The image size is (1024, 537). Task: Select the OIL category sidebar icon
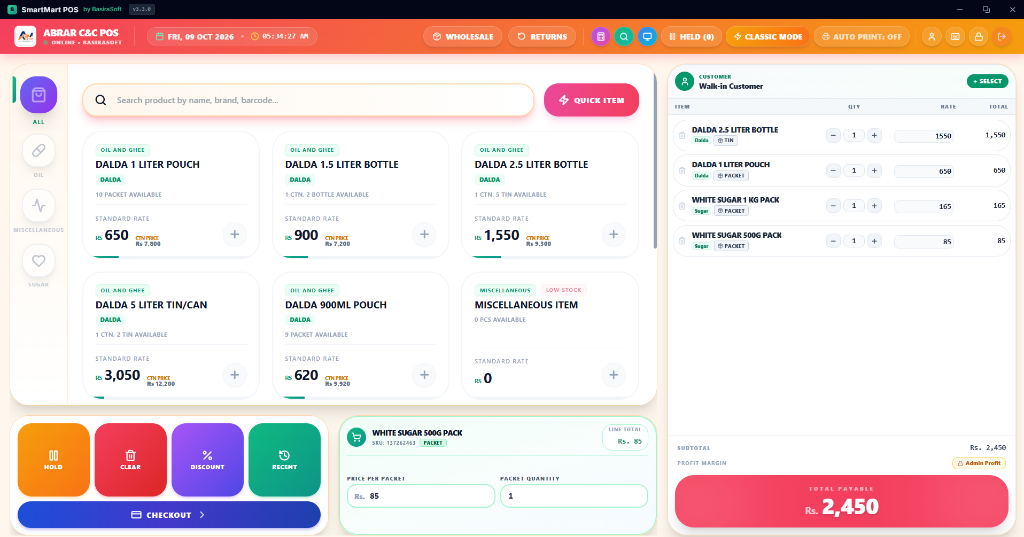tap(39, 151)
